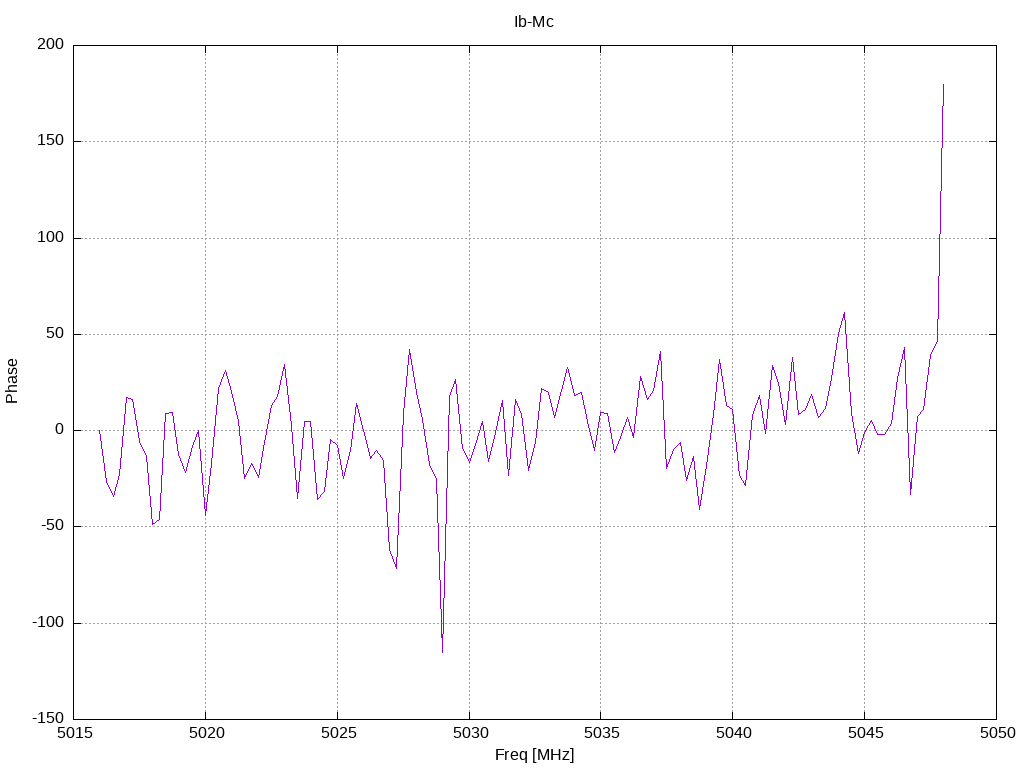This screenshot has width=1024, height=768.
Task: Click x-axis tick label 5035
Action: 601,733
